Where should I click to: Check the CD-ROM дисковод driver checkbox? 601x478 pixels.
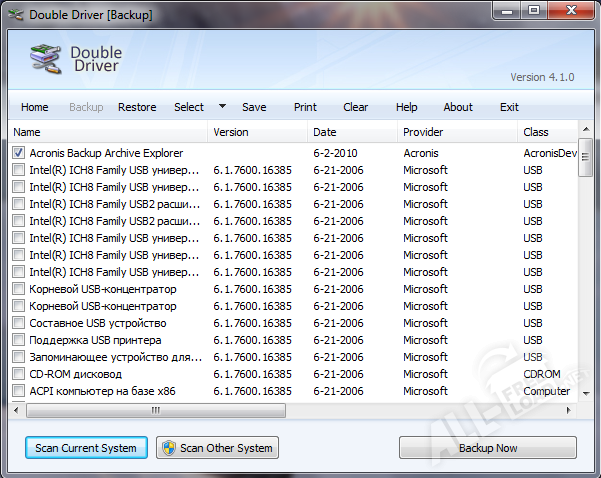pyautogui.click(x=19, y=374)
